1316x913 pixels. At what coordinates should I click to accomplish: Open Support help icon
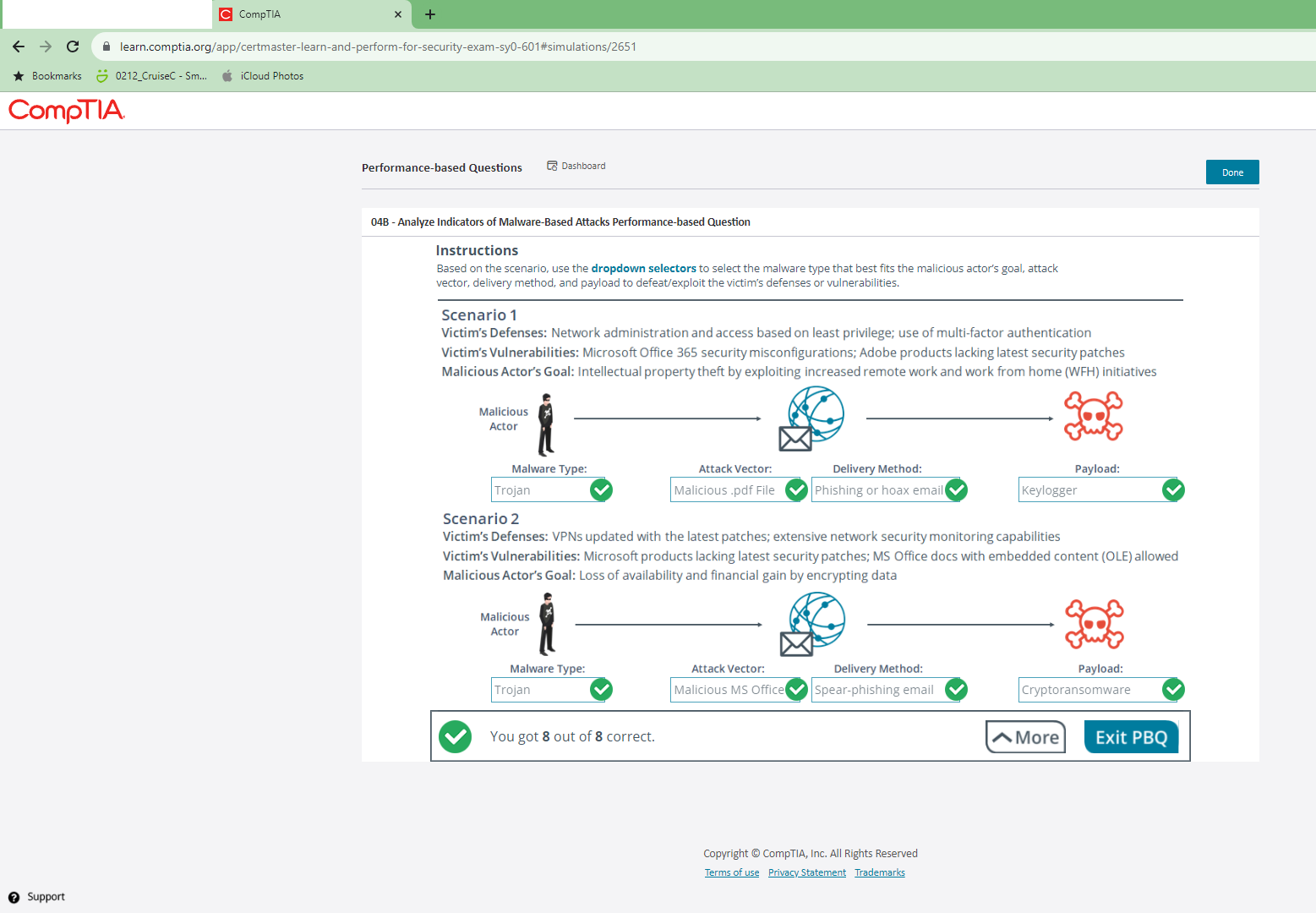pyautogui.click(x=14, y=897)
